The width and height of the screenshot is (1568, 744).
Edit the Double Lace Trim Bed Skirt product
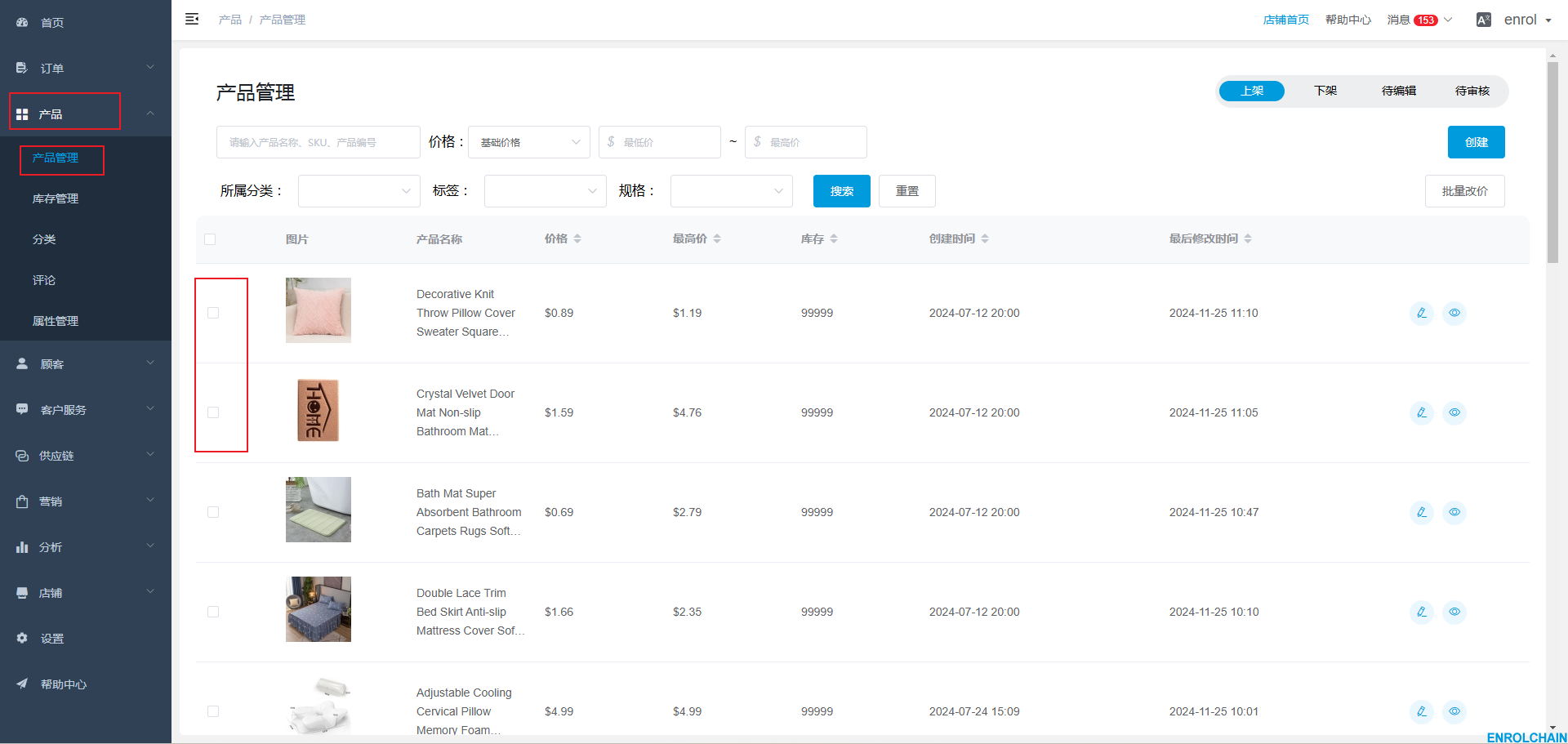point(1422,612)
